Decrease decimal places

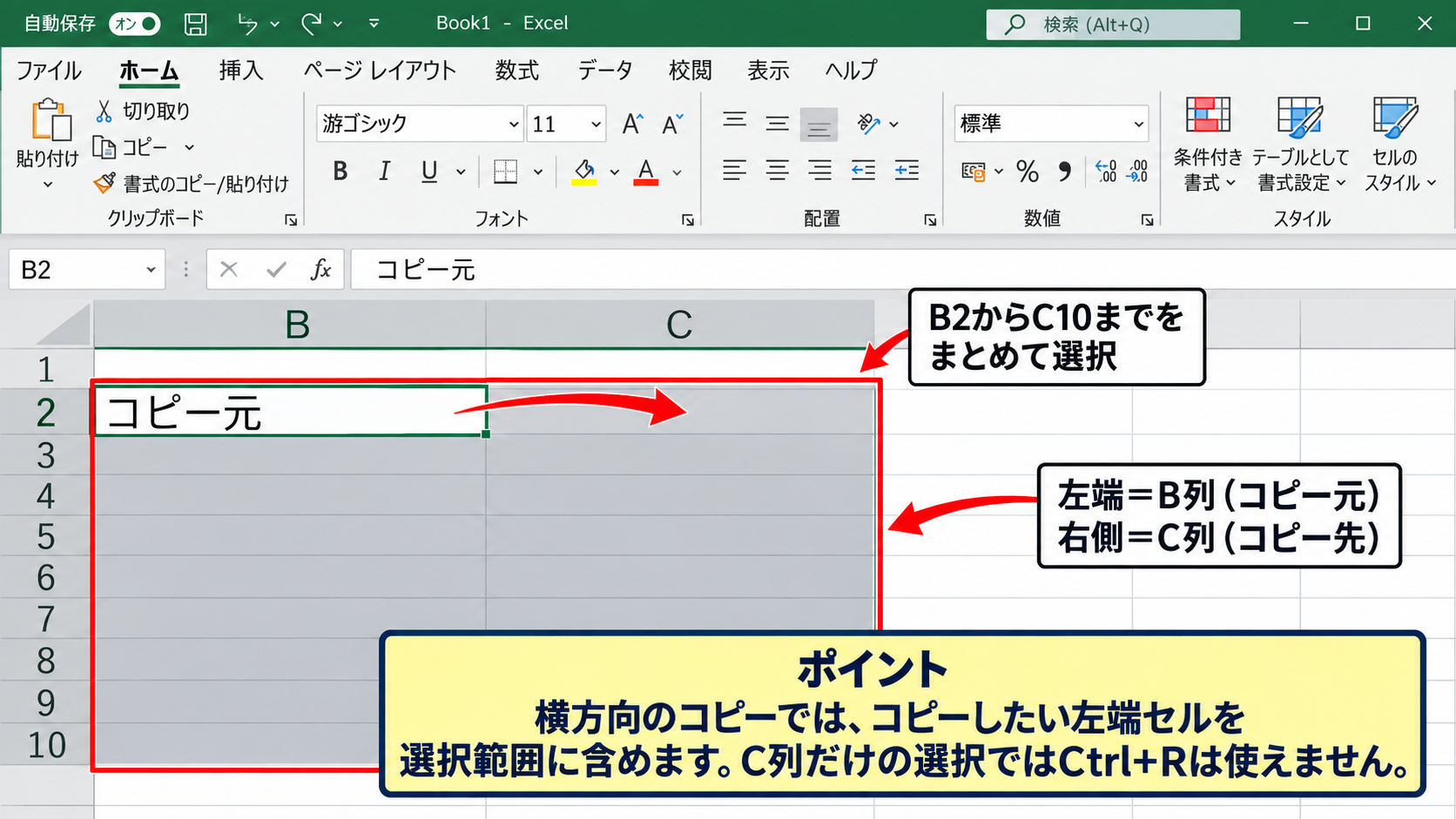pos(1137,171)
